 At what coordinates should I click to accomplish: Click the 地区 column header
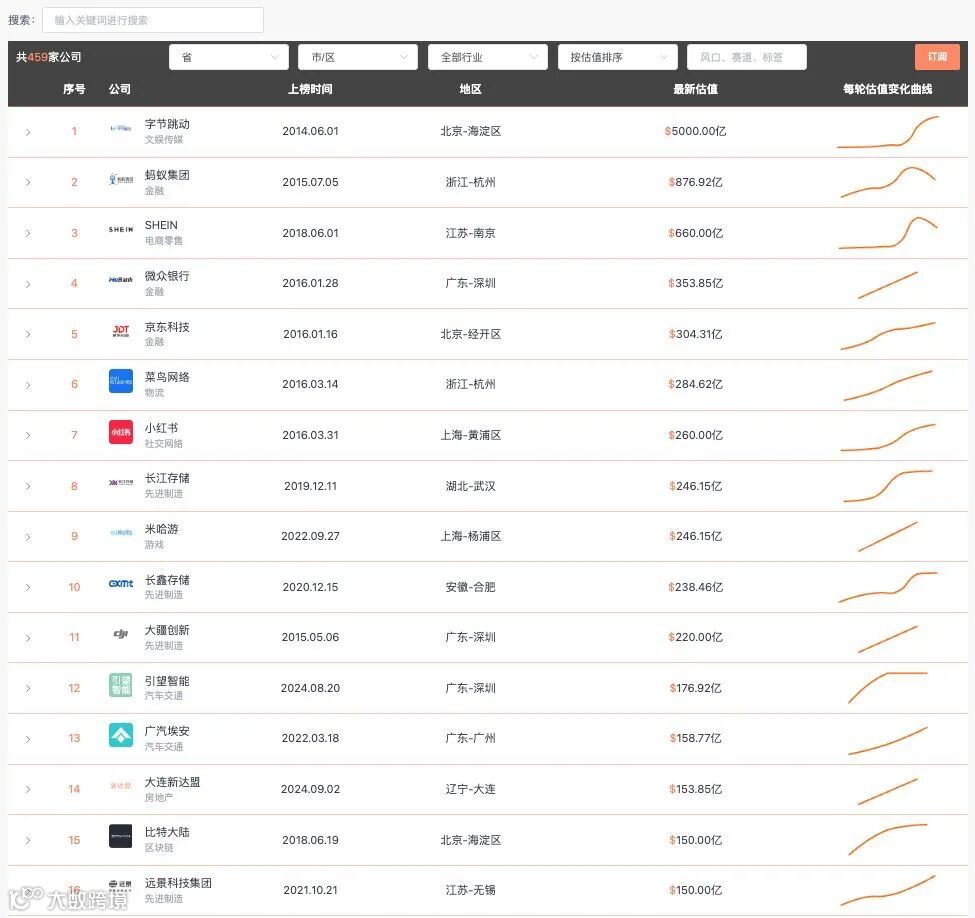pos(470,89)
